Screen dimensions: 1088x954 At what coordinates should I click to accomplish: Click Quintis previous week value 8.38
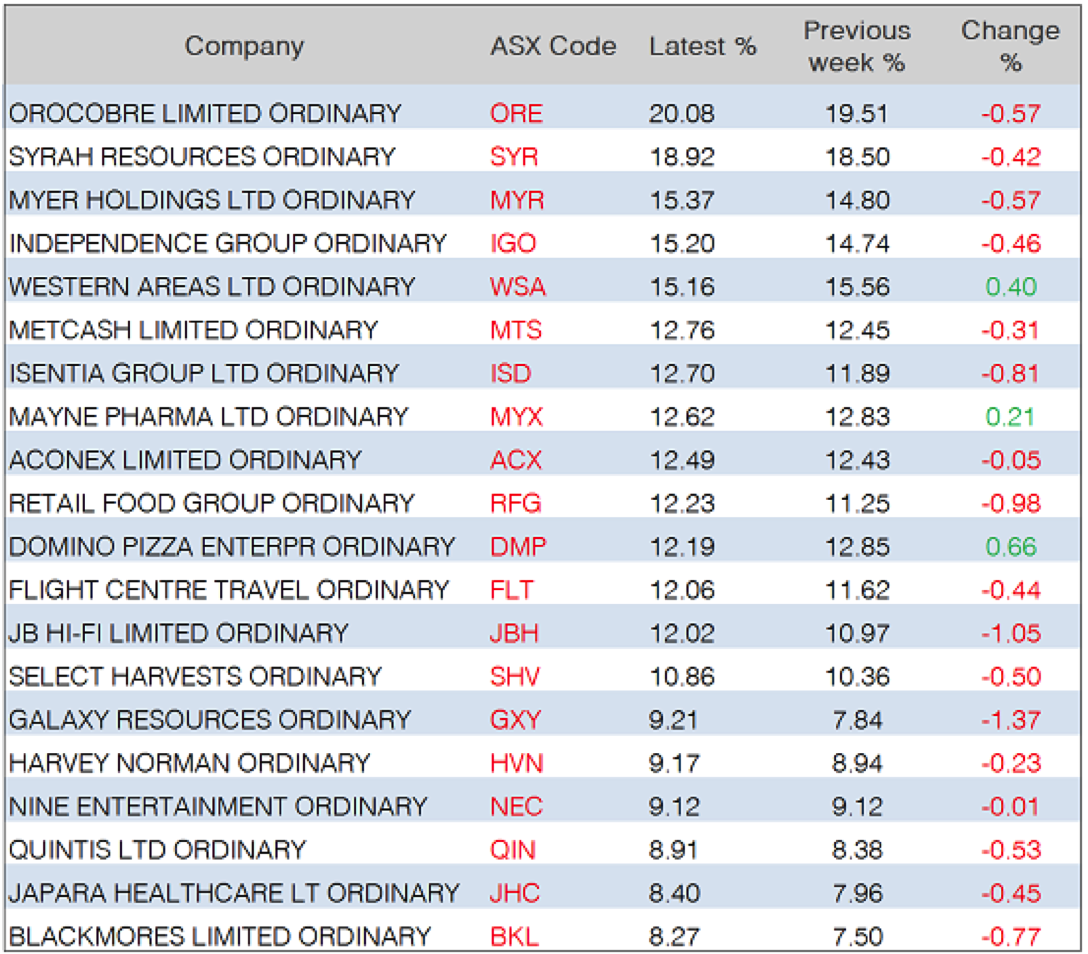pos(857,850)
